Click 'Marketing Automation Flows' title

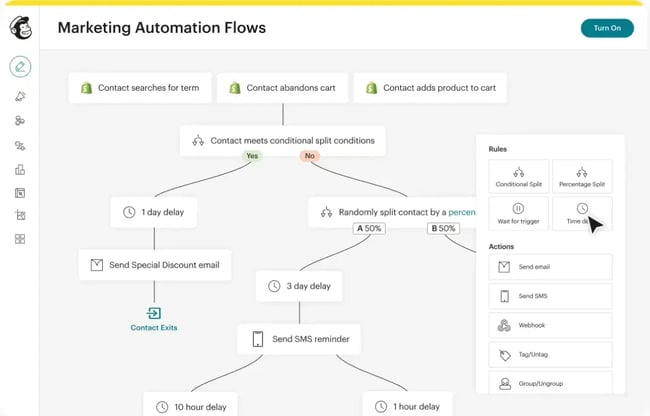[162, 28]
